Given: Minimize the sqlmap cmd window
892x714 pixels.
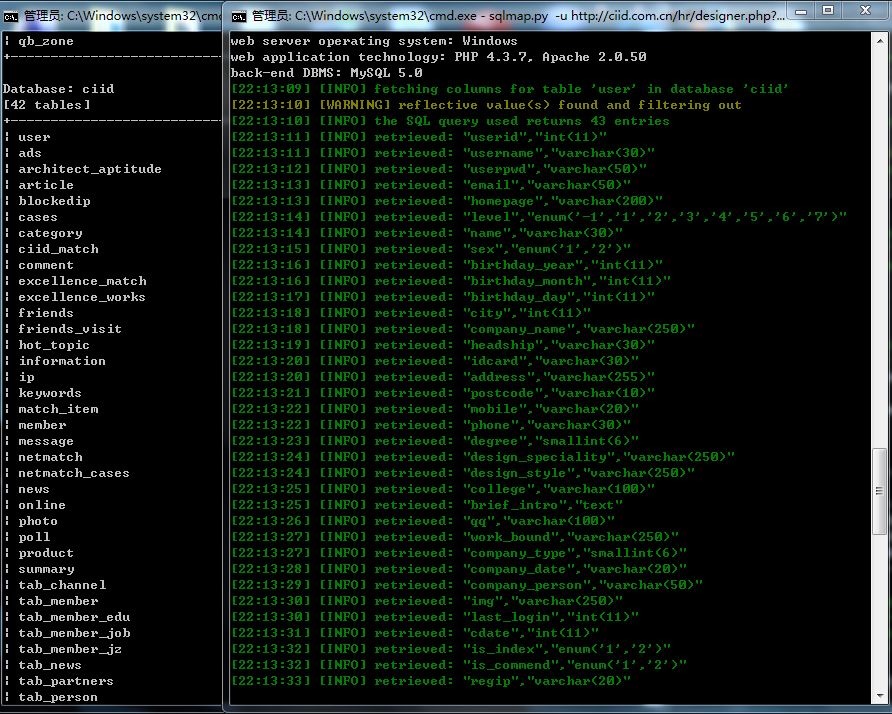Looking at the screenshot, I should click(x=801, y=11).
